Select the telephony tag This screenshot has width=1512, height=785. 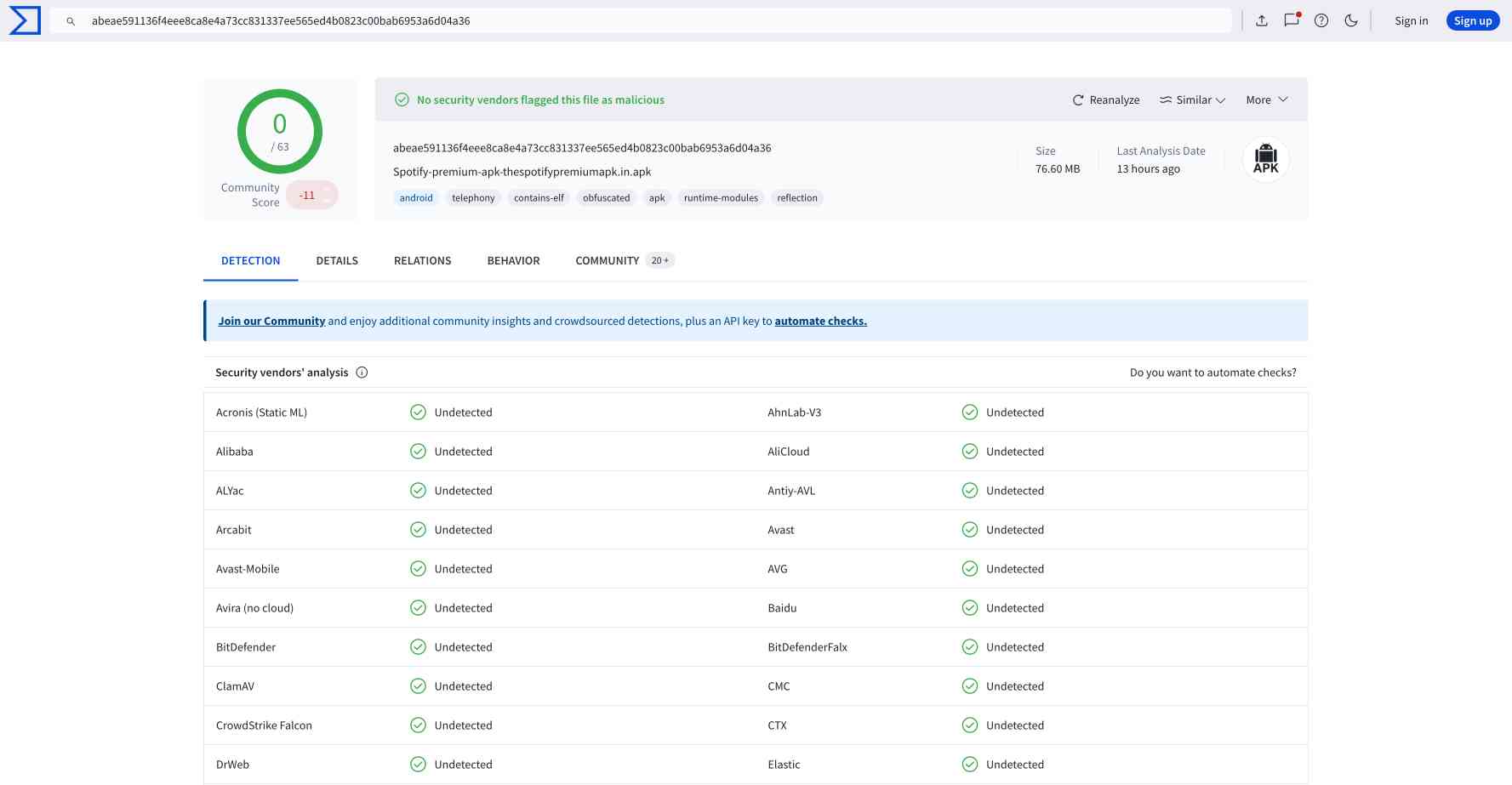(473, 198)
